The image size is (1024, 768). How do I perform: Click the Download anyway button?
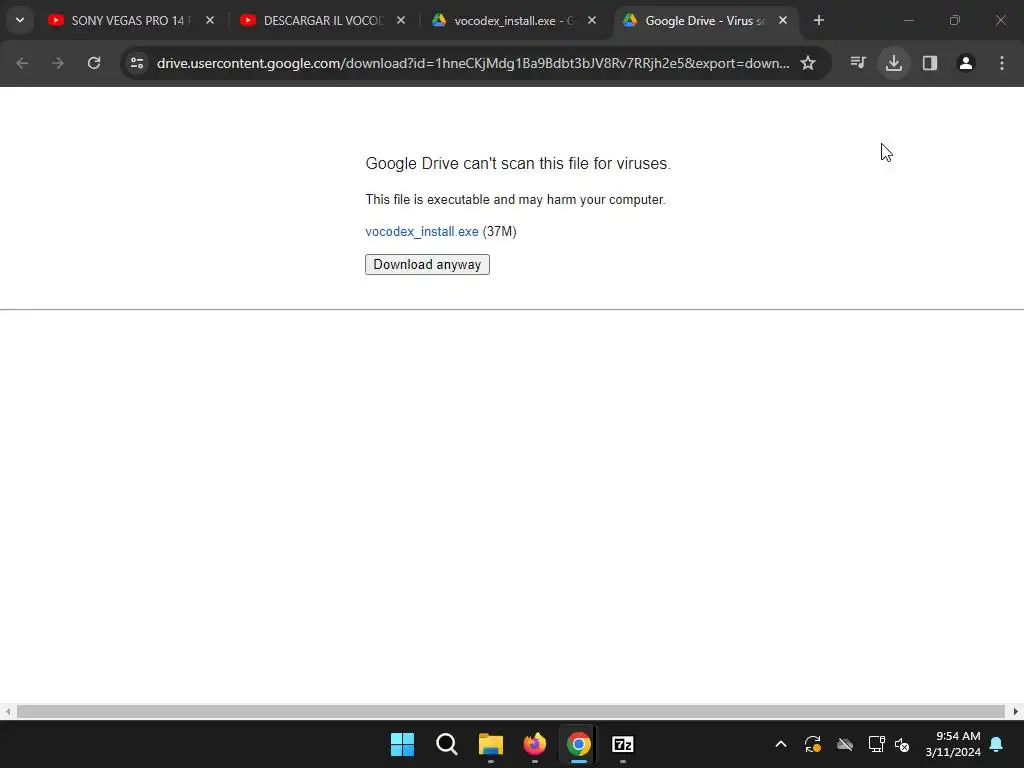pos(427,264)
